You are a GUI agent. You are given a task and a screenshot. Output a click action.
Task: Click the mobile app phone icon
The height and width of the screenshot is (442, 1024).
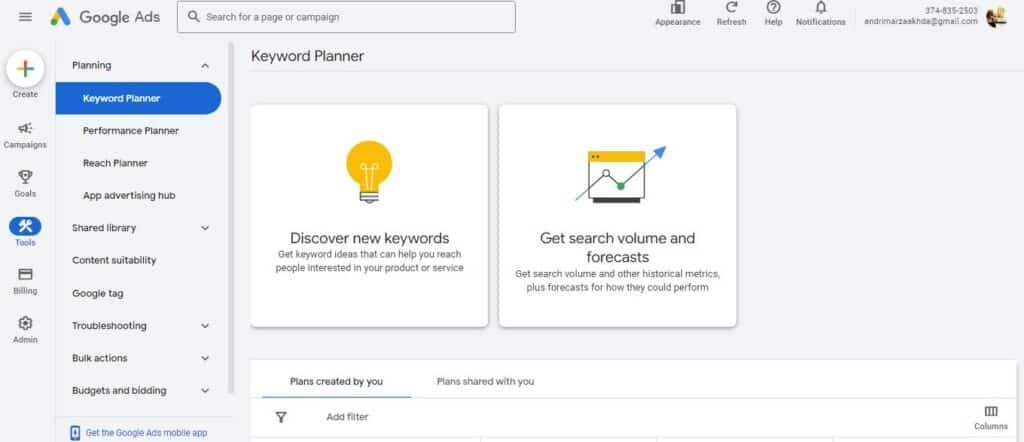point(75,433)
